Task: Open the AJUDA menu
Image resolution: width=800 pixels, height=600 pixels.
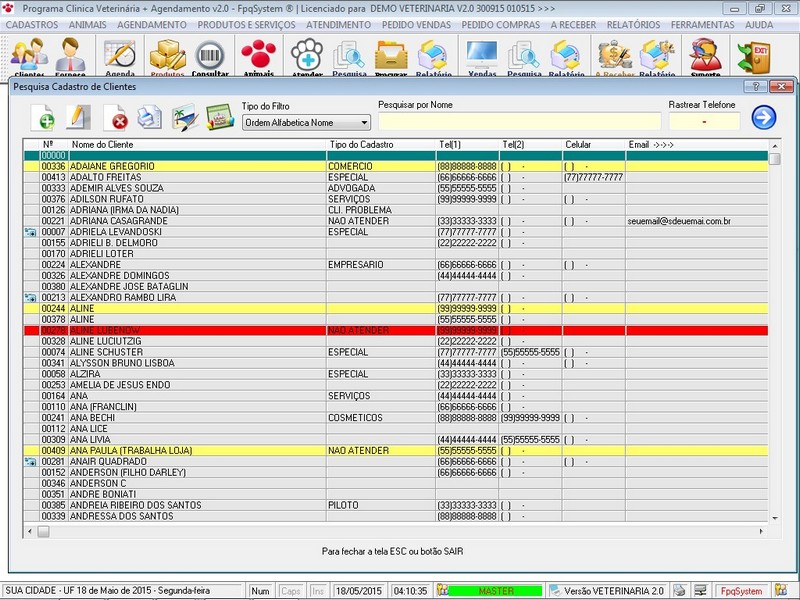Action: coord(759,24)
